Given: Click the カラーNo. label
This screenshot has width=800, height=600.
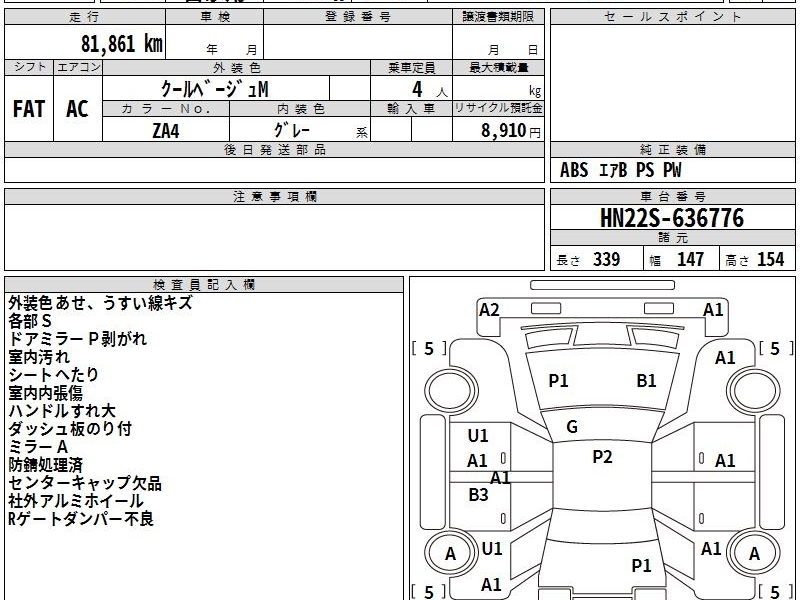Looking at the screenshot, I should click(x=166, y=109).
